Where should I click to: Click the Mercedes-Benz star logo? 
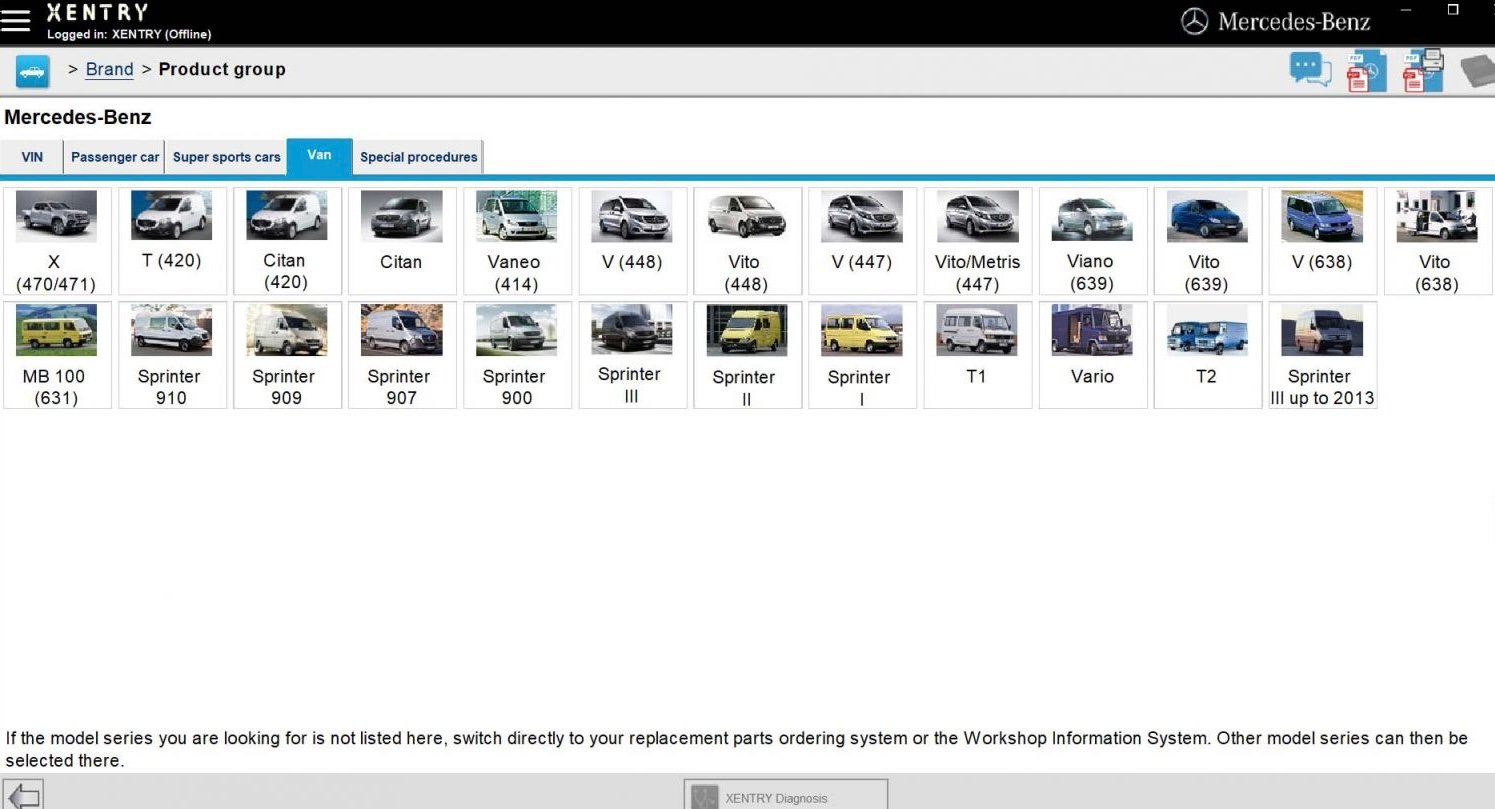tap(1194, 21)
